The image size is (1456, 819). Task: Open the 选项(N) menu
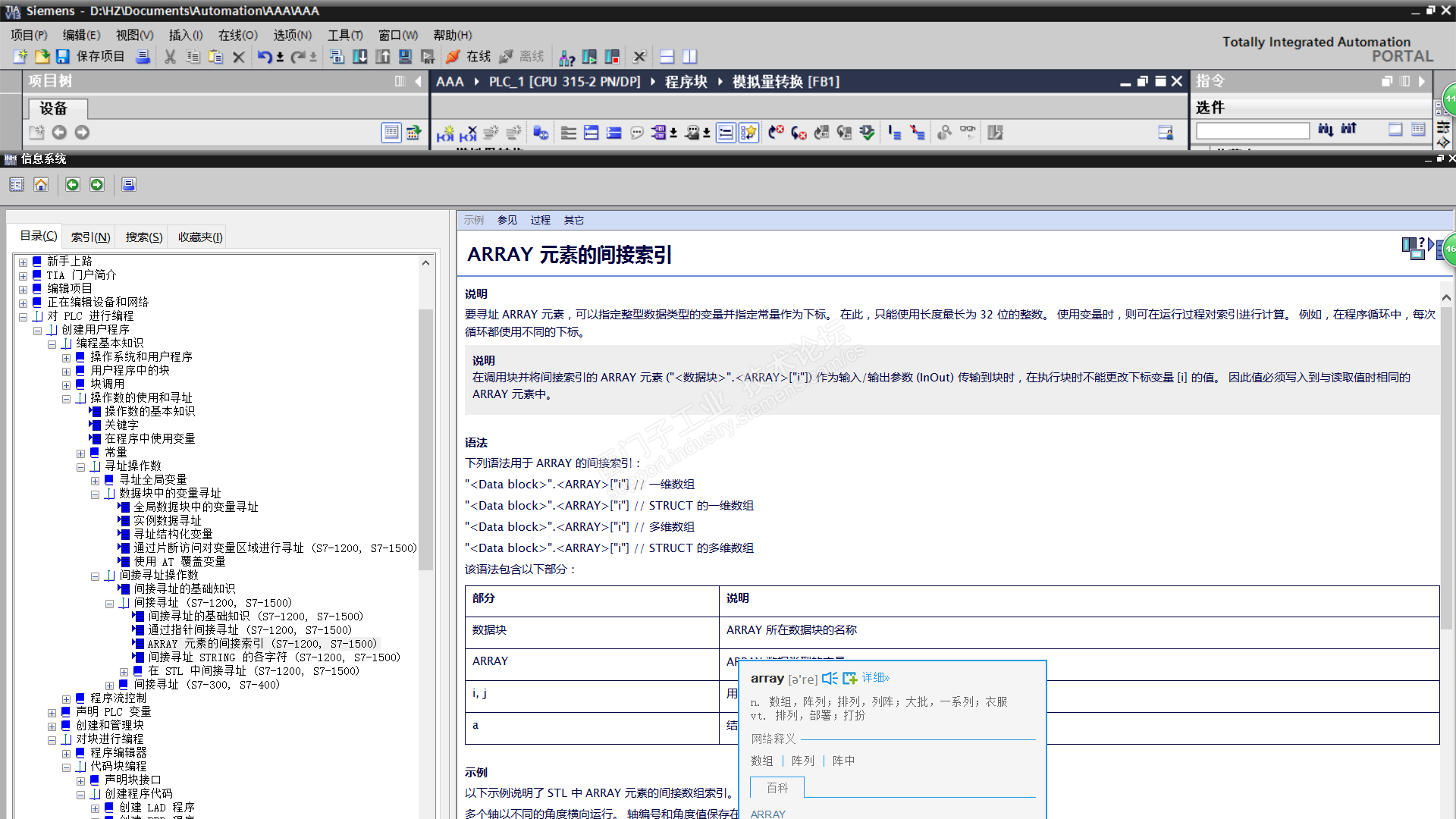(x=292, y=35)
